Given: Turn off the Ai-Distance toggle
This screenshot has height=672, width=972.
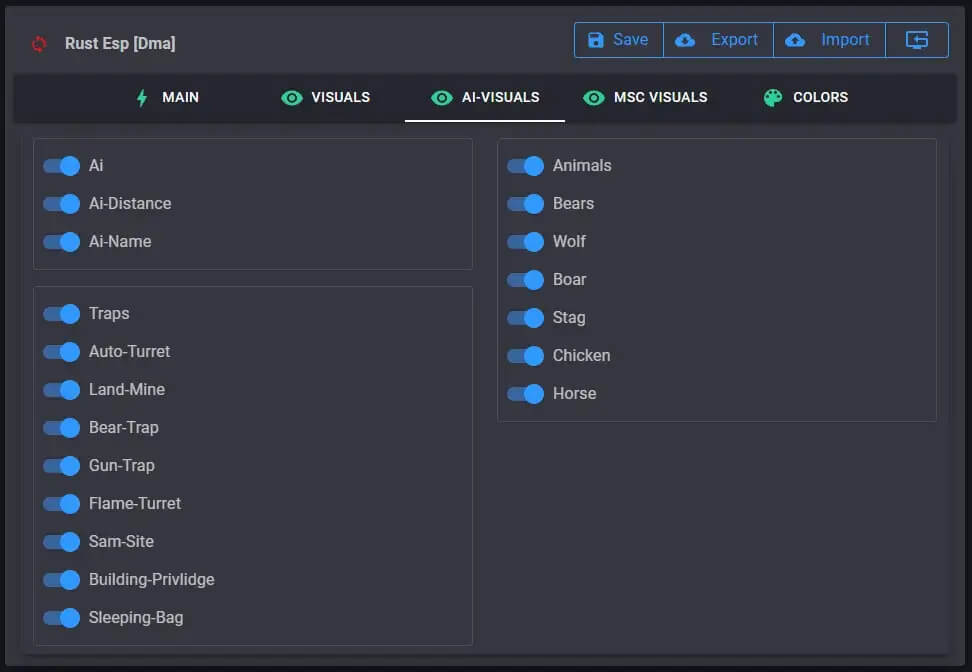Looking at the screenshot, I should (x=62, y=204).
